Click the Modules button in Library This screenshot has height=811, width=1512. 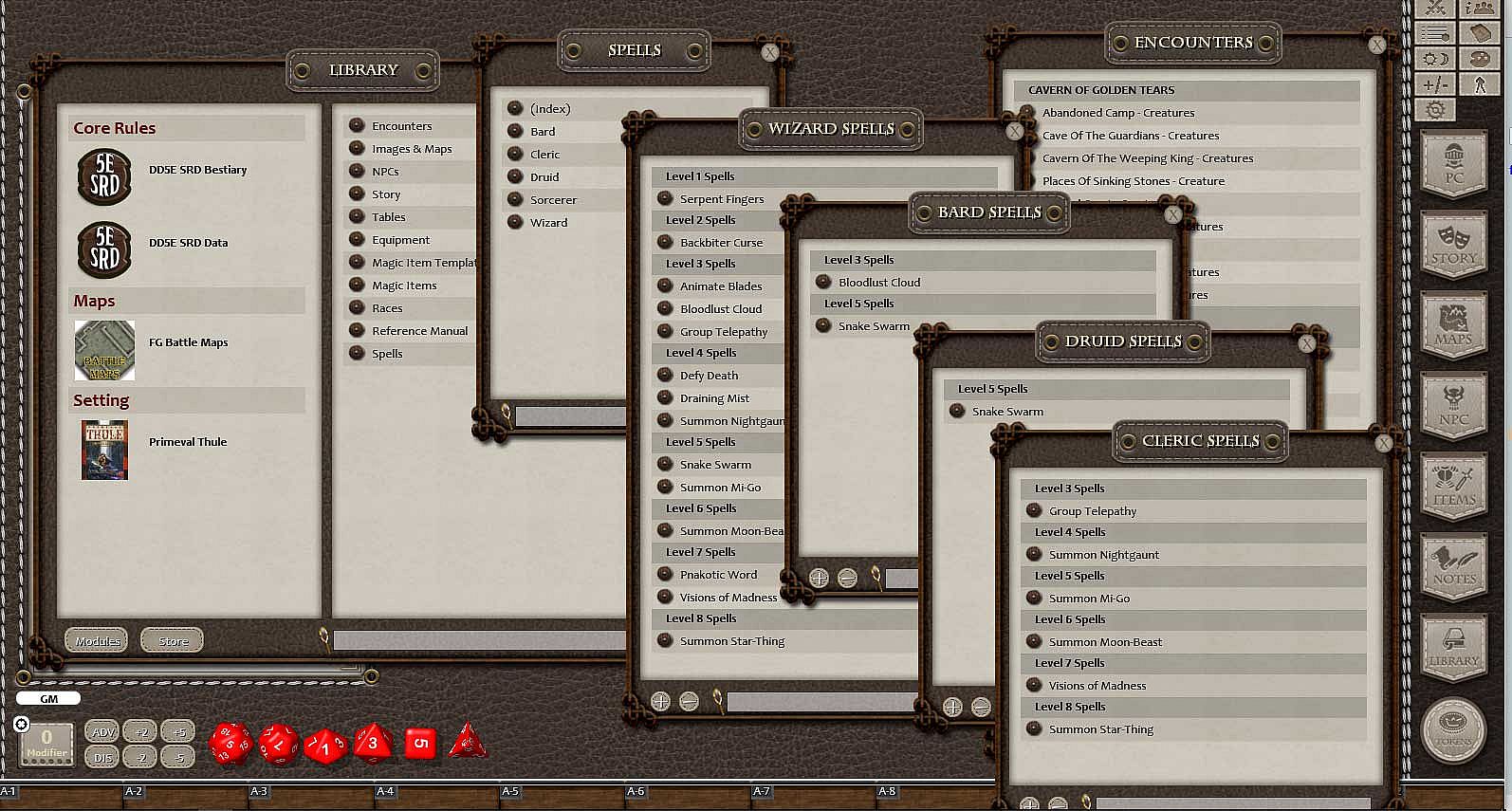click(x=98, y=641)
